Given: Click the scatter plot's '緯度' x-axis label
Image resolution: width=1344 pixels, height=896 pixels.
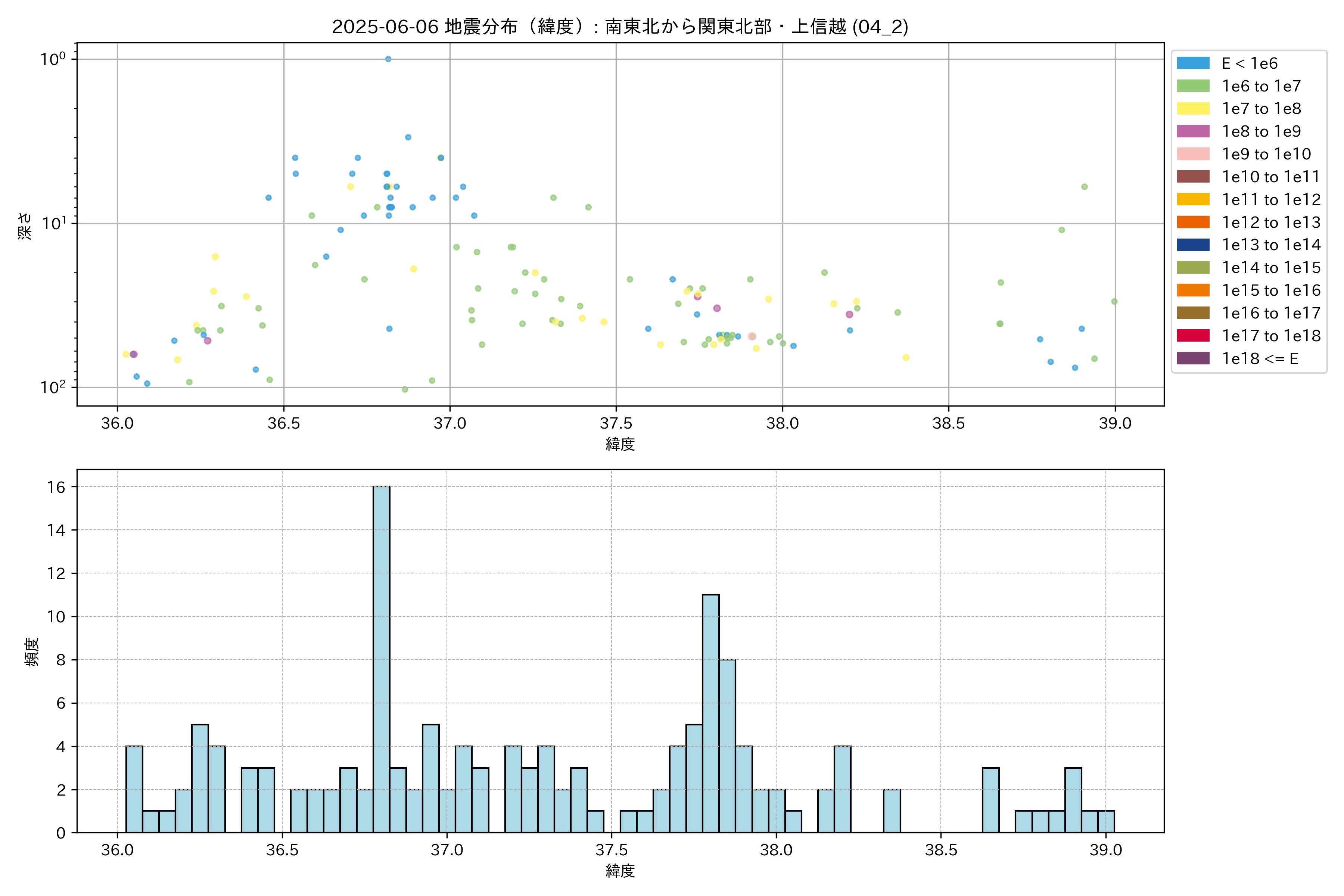Looking at the screenshot, I should (620, 444).
